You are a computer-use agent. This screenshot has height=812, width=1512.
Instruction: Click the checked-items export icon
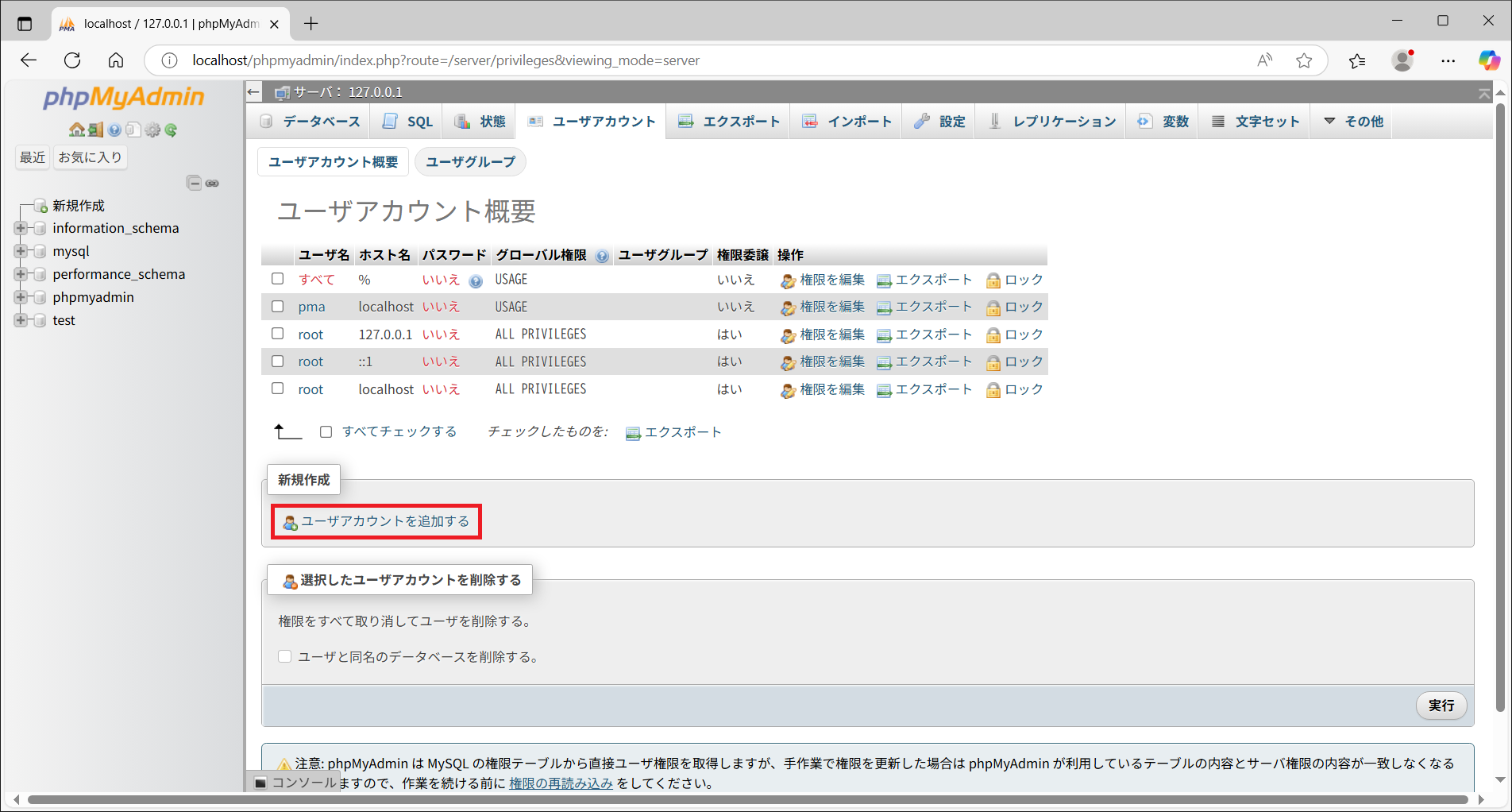coord(633,433)
